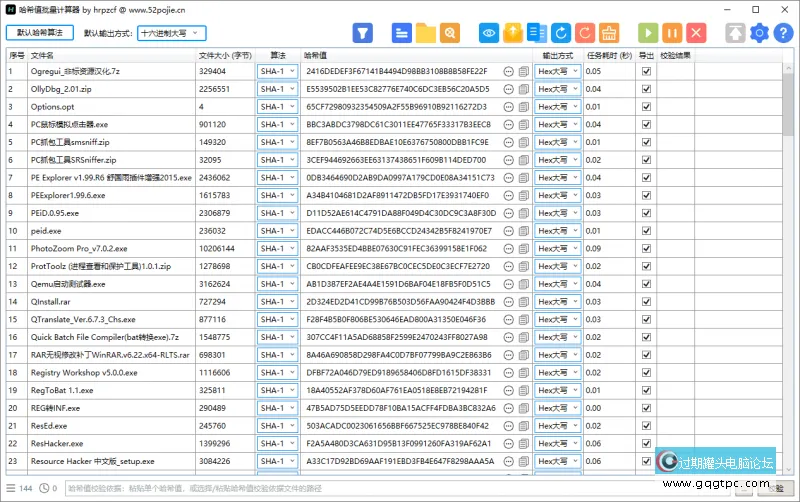This screenshot has width=800, height=502.
Task: Toggle export checkbox for PhotoZoom Pro row
Action: pos(646,248)
